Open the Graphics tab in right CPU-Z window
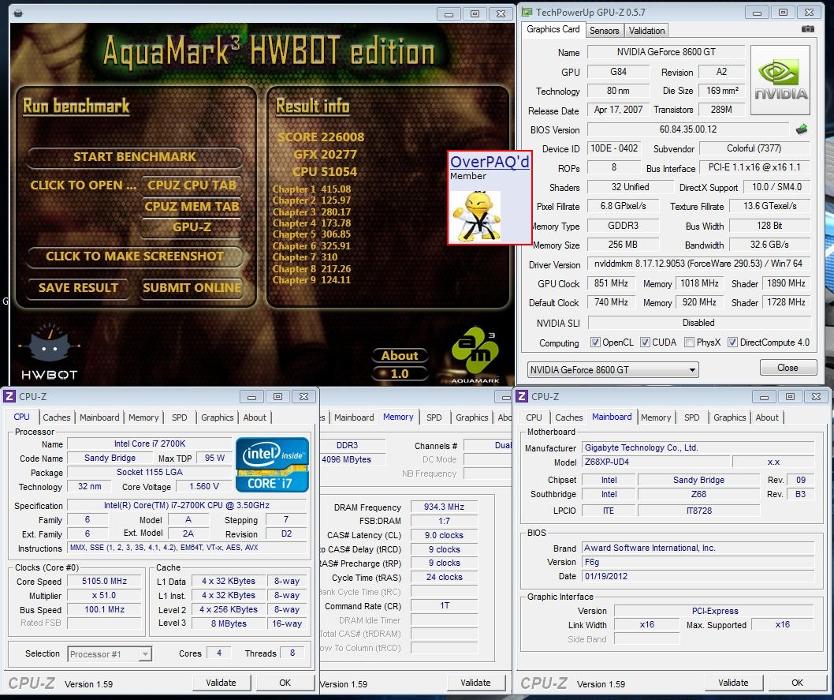Screen dimensions: 834x700 [x=729, y=418]
